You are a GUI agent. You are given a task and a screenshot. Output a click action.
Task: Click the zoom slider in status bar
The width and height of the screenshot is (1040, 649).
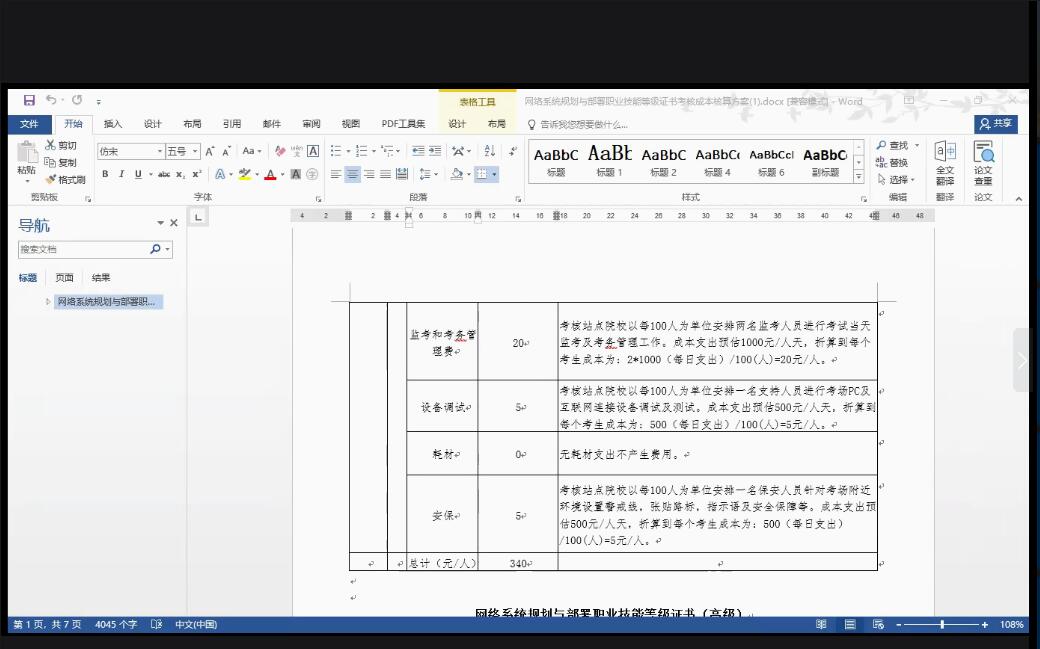[x=942, y=625]
